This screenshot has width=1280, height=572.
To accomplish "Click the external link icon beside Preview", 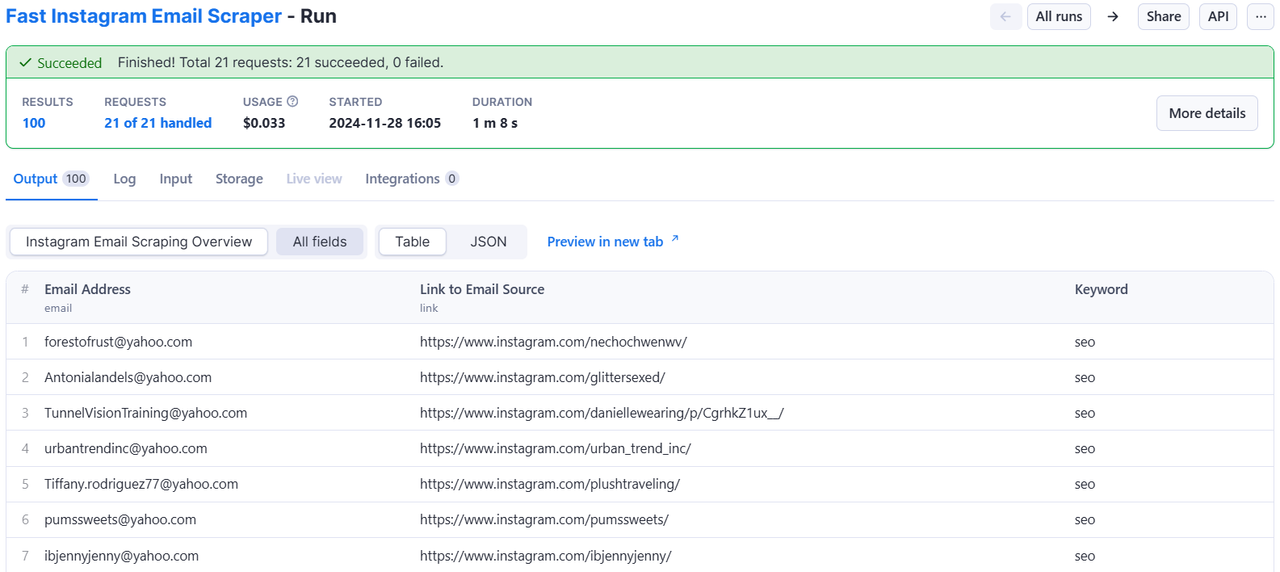I will (x=675, y=240).
